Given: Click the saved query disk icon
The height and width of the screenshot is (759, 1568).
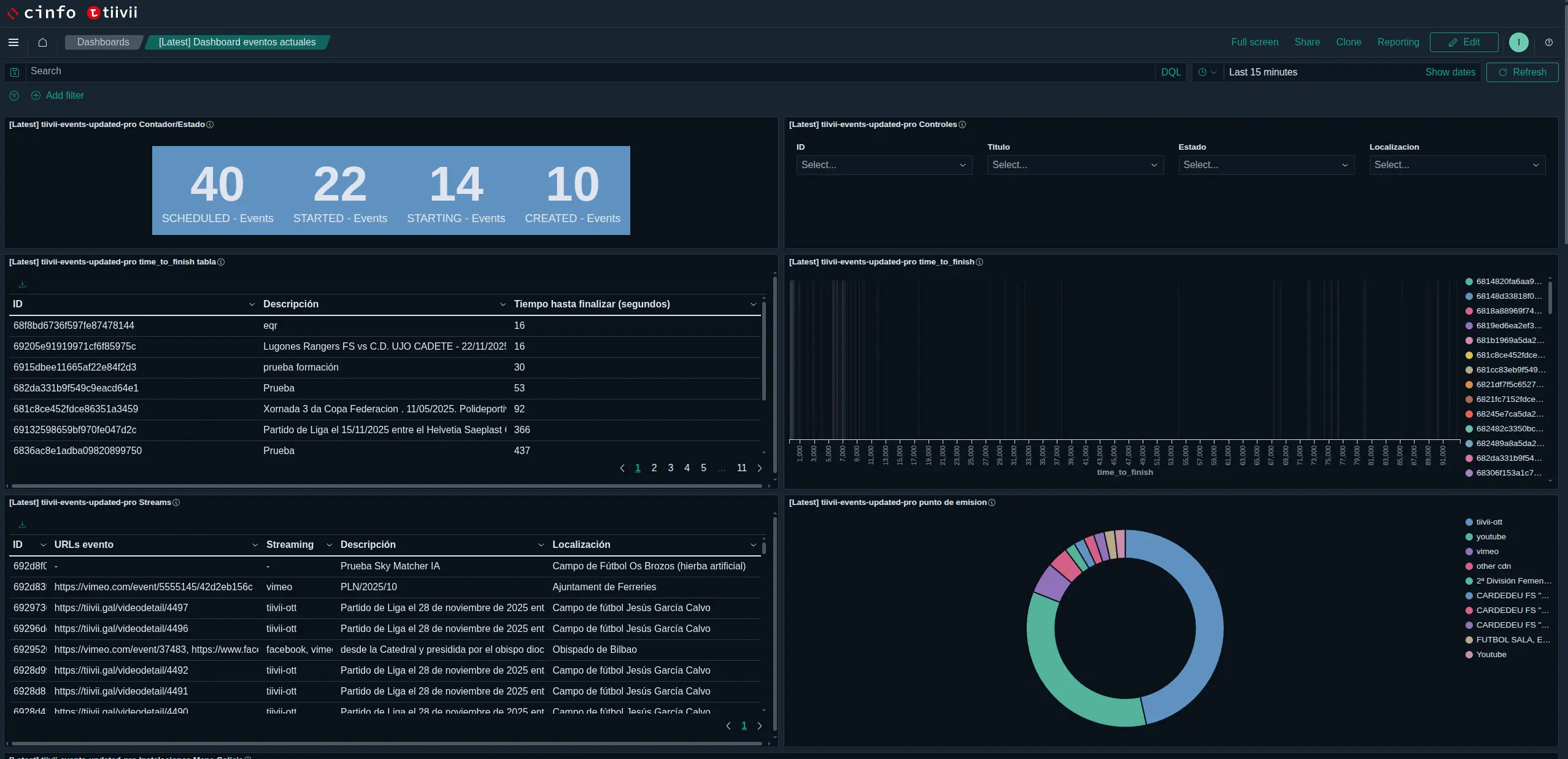Looking at the screenshot, I should click(x=15, y=72).
